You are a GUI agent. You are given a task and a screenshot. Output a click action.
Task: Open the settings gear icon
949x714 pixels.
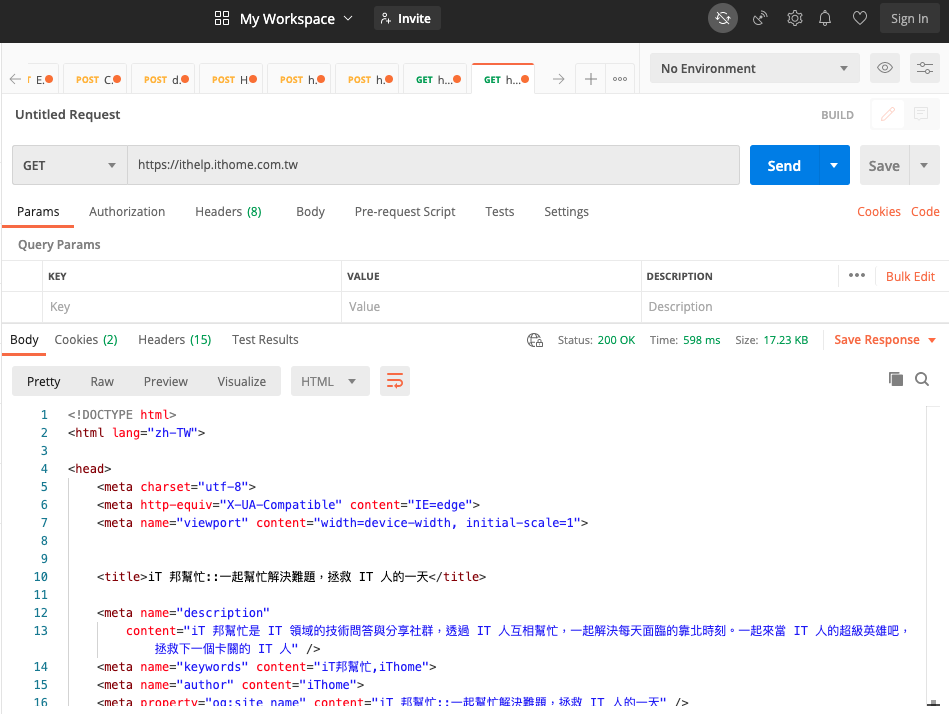[x=795, y=18]
